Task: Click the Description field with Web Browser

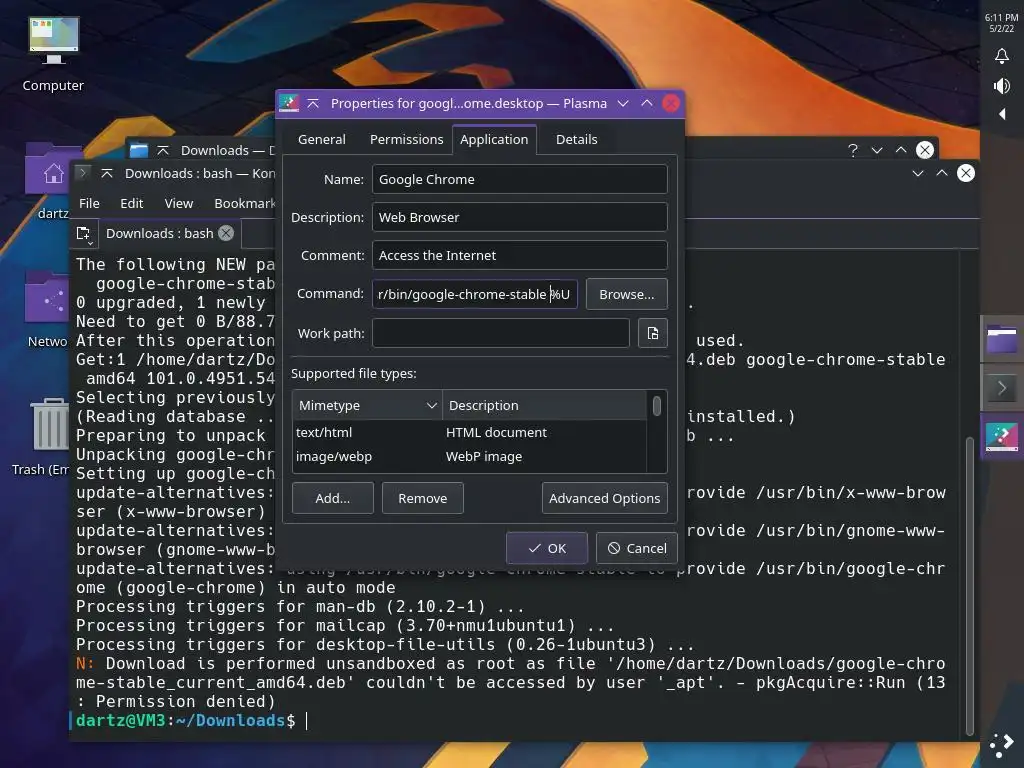Action: click(520, 217)
